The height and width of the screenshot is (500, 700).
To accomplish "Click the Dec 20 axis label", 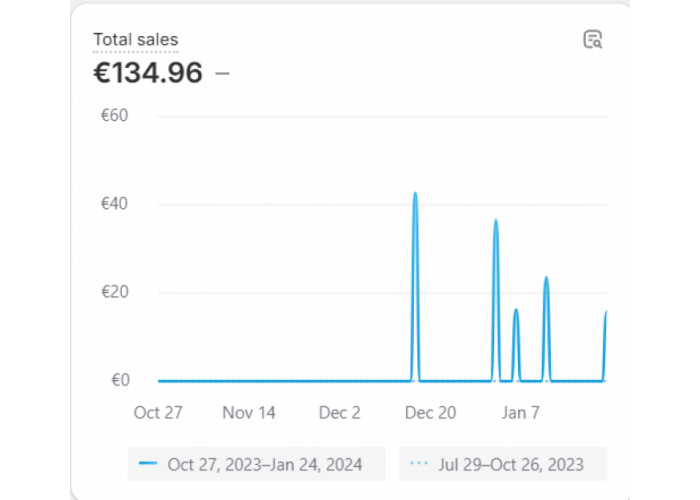I will 430,412.
